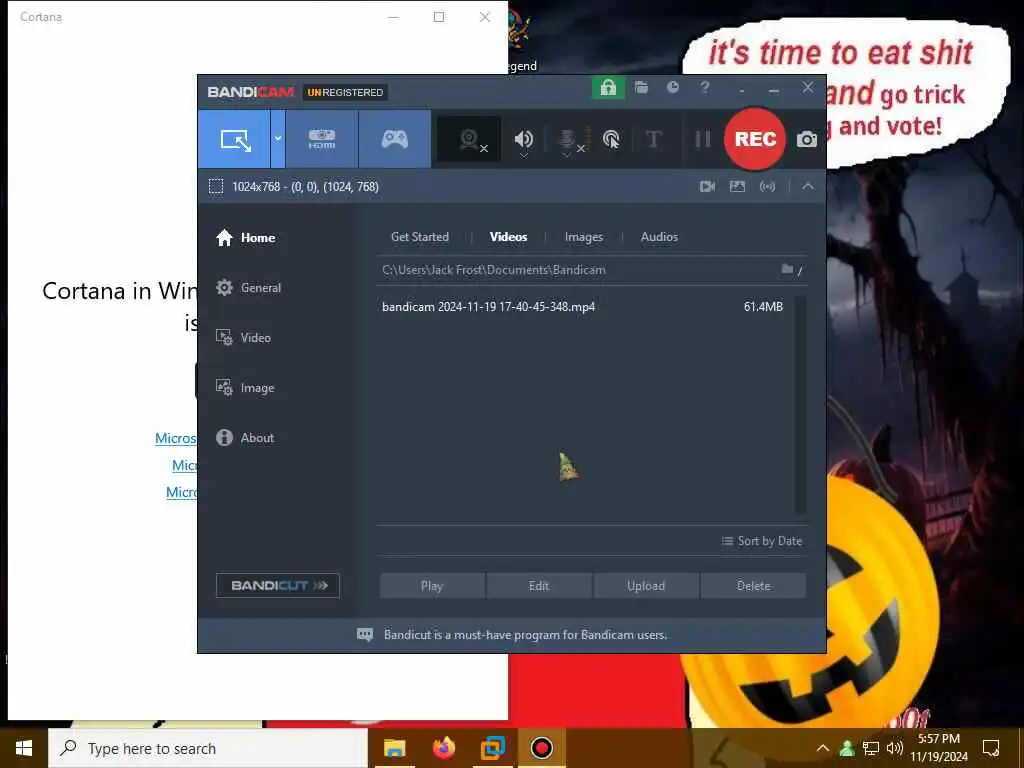Open the Sort by Date menu
1024x768 pixels.
point(761,541)
